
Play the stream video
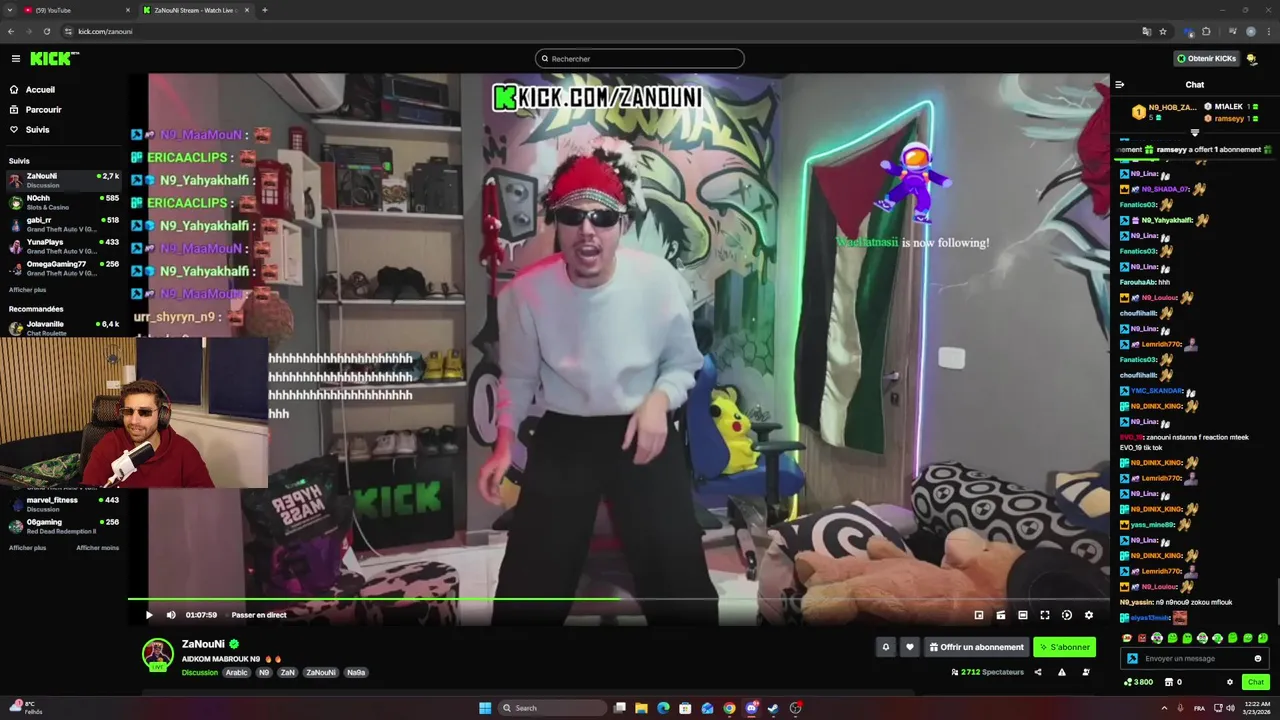point(149,615)
